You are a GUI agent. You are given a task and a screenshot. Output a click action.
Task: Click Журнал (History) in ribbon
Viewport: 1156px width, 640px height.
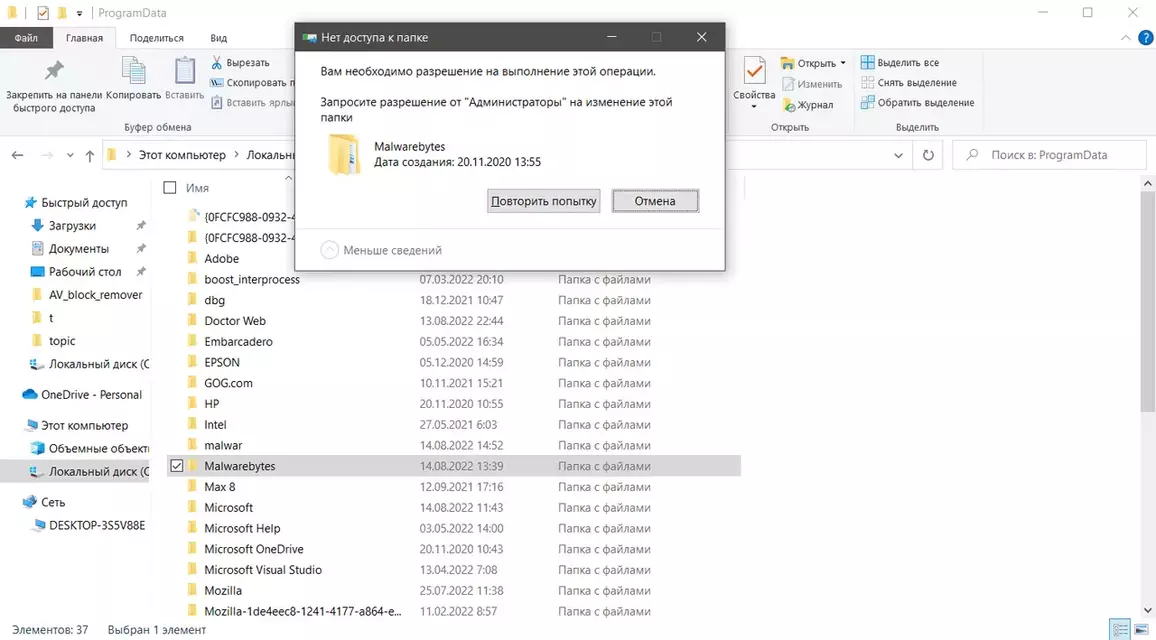(807, 105)
